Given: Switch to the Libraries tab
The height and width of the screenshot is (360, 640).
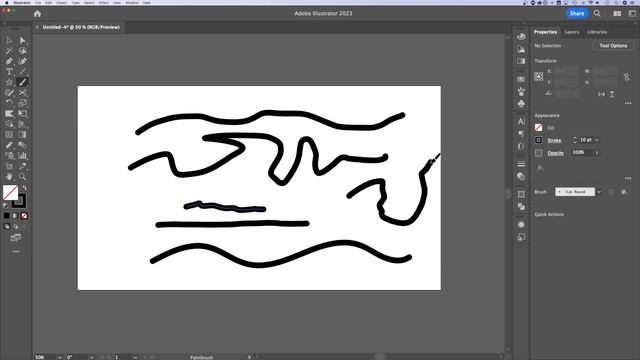Looking at the screenshot, I should pos(597,32).
